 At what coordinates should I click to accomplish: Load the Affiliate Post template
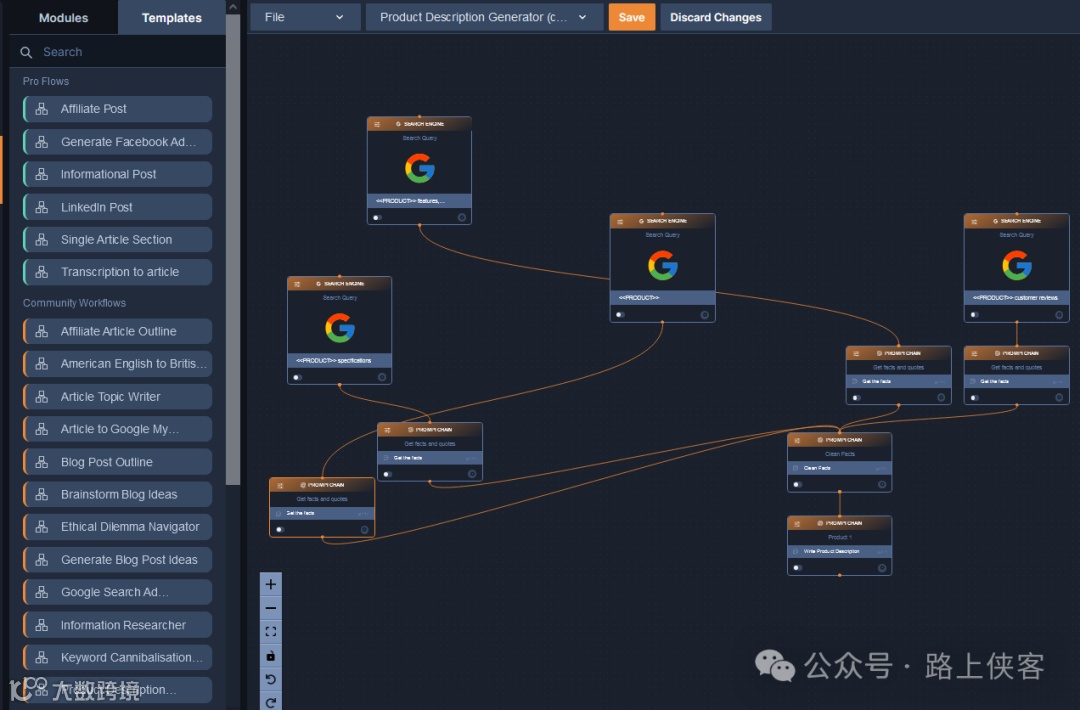tap(117, 109)
